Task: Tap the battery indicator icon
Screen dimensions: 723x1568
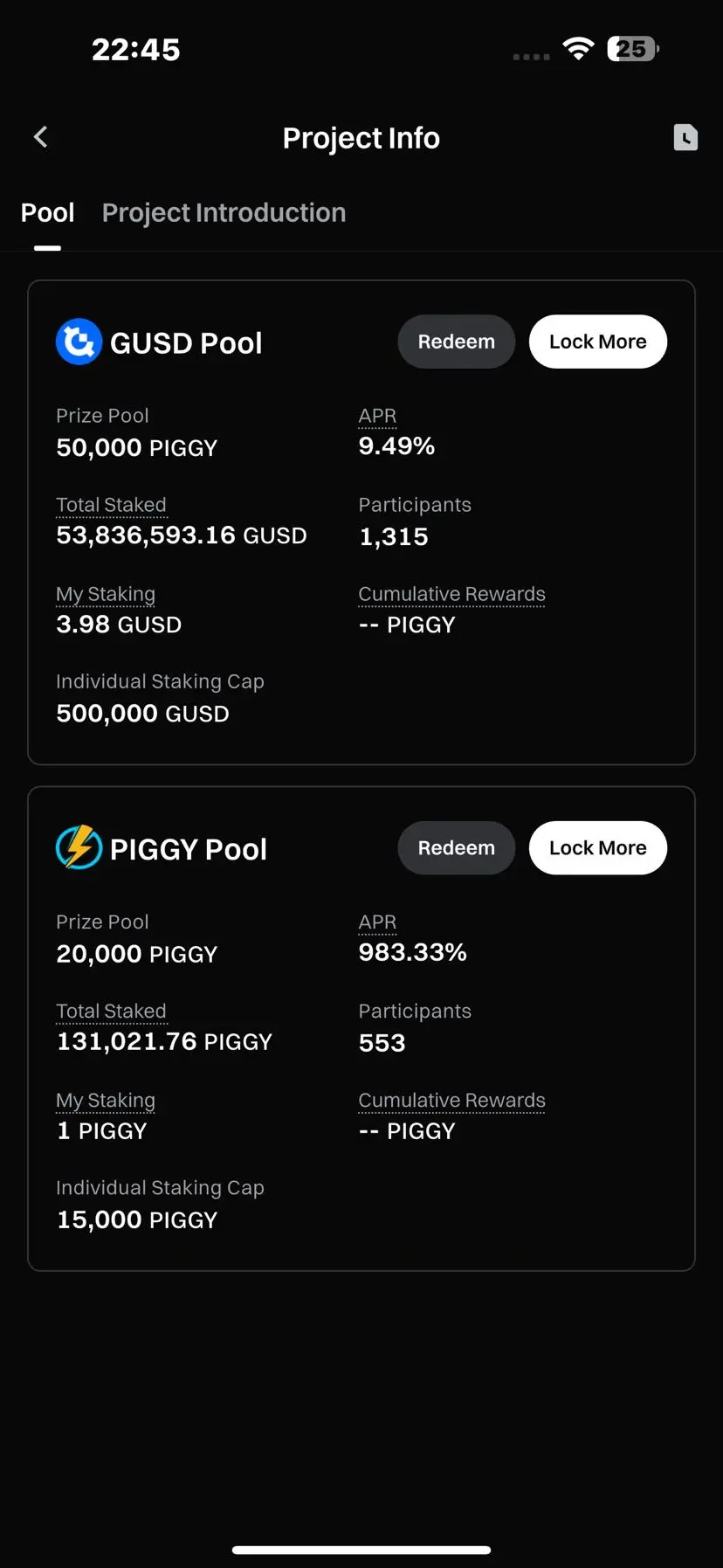Action: (632, 49)
